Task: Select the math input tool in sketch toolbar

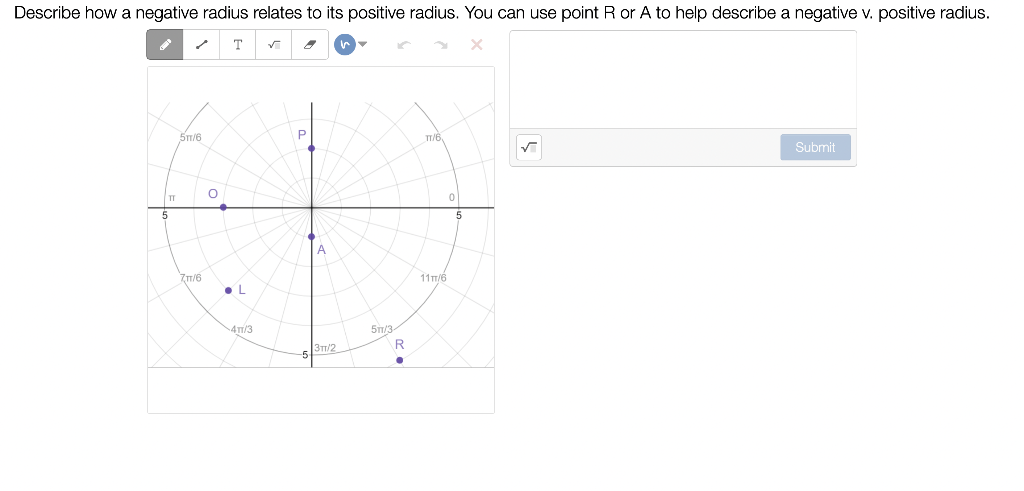Action: tap(274, 44)
